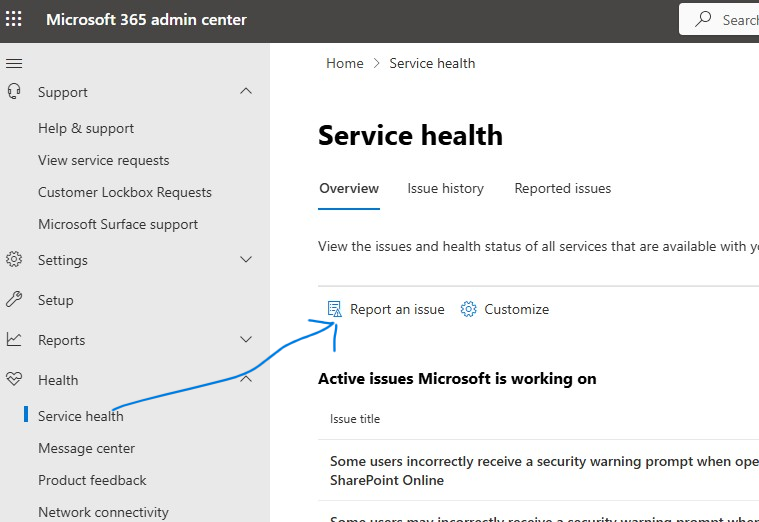Collapse the Support section chevron
This screenshot has width=759, height=522.
coord(246,91)
